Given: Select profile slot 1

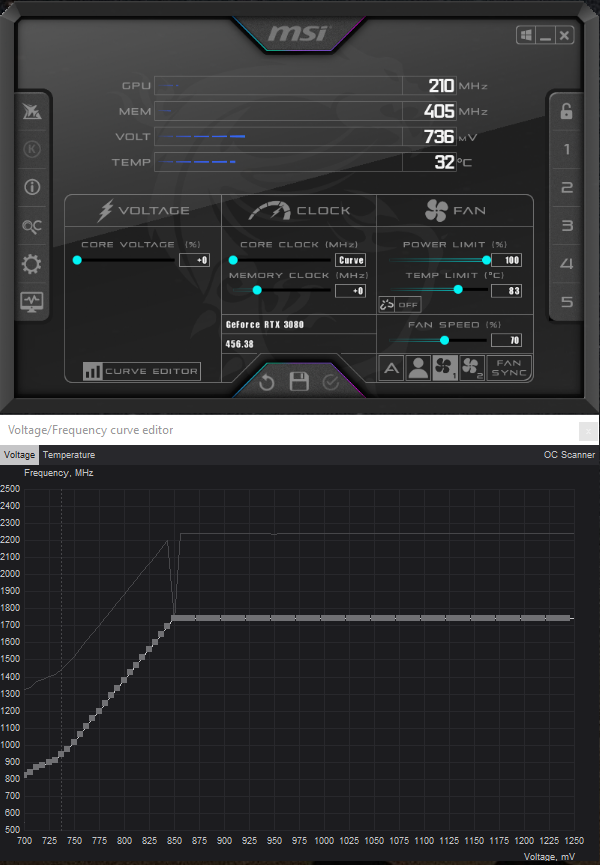Looking at the screenshot, I should (566, 149).
